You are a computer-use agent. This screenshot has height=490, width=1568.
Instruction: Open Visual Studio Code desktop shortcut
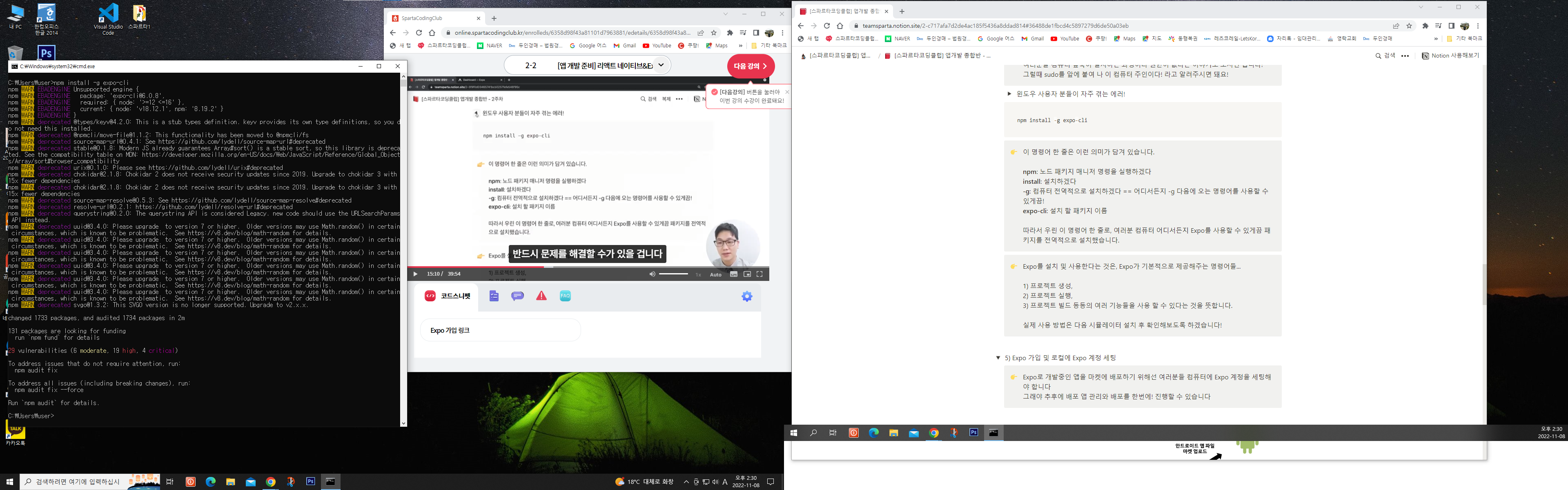pyautogui.click(x=108, y=20)
